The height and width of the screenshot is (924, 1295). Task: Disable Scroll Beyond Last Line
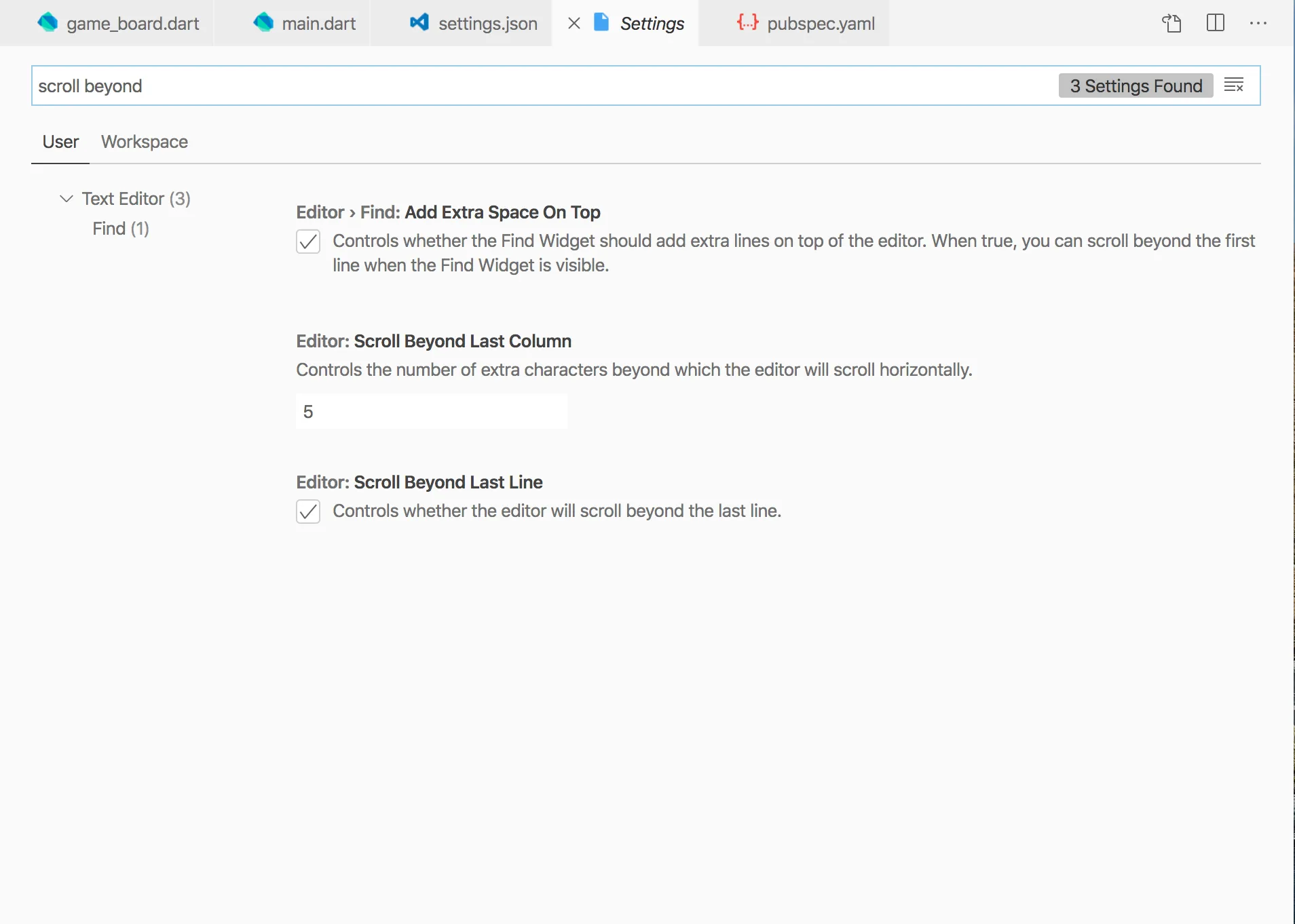308,512
